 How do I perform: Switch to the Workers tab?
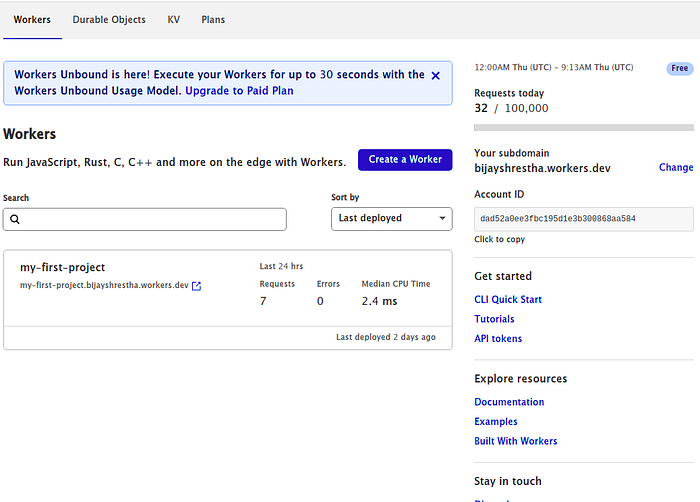point(32,20)
